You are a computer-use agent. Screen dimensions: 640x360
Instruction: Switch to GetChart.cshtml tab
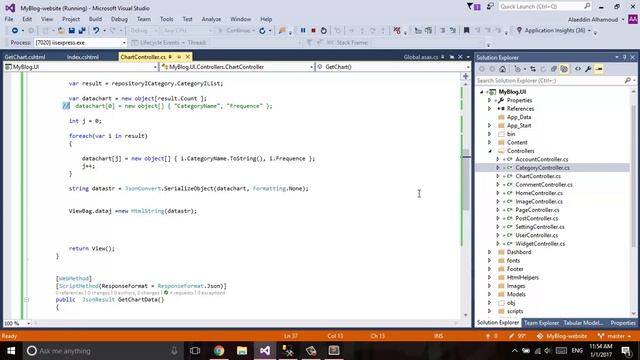click(25, 57)
